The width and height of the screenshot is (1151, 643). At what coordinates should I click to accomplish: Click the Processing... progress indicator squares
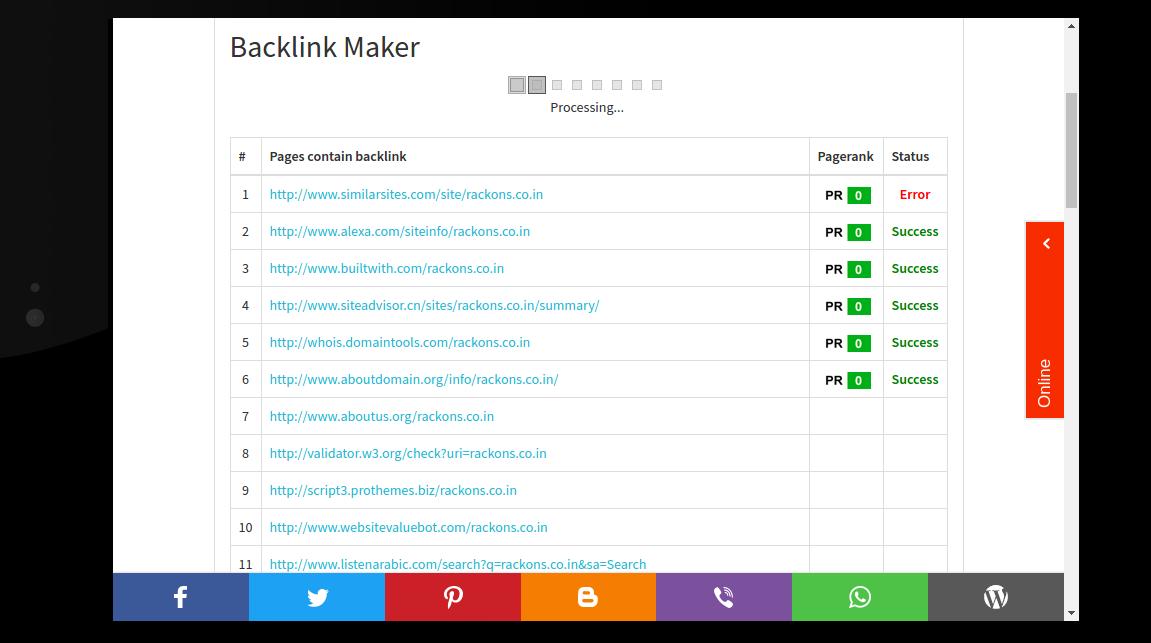(586, 85)
